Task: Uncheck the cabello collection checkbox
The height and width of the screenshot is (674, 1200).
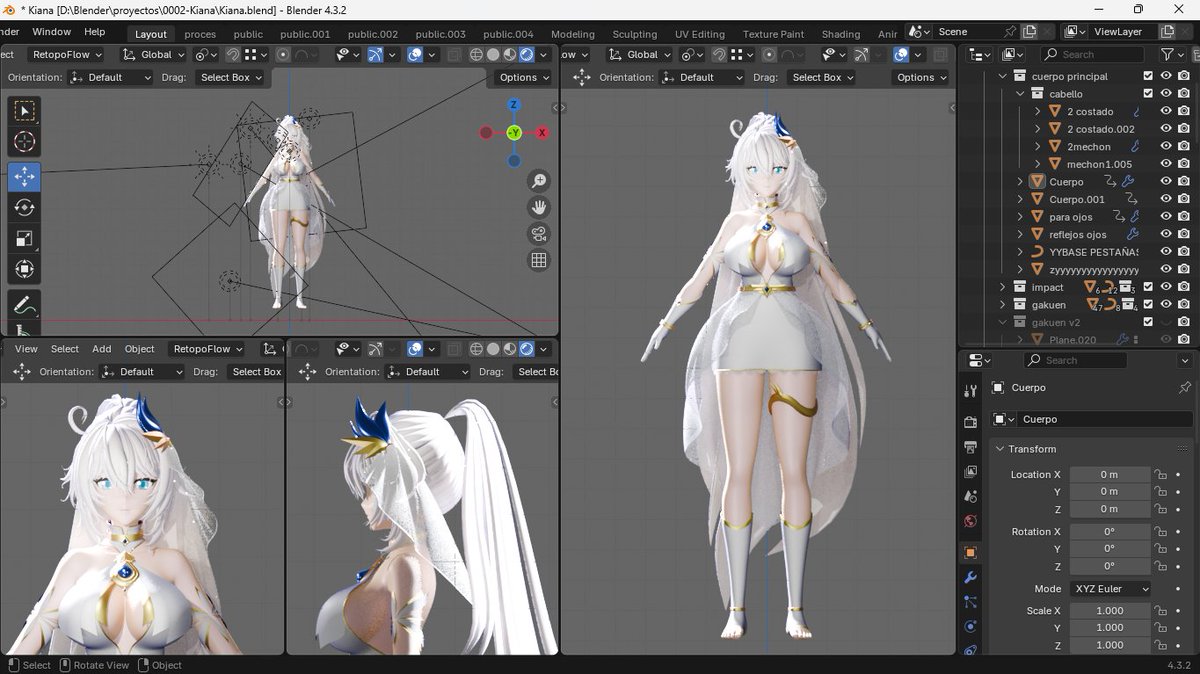Action: [1148, 94]
